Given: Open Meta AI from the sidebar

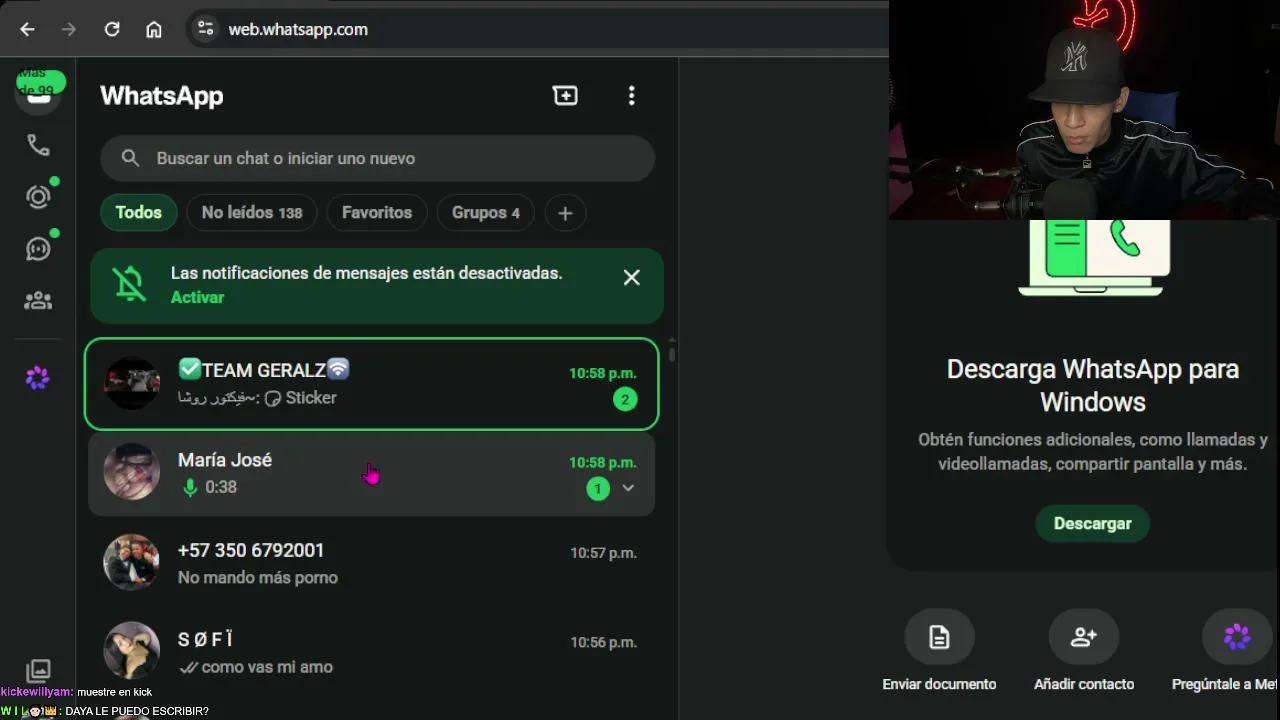Looking at the screenshot, I should pos(38,378).
